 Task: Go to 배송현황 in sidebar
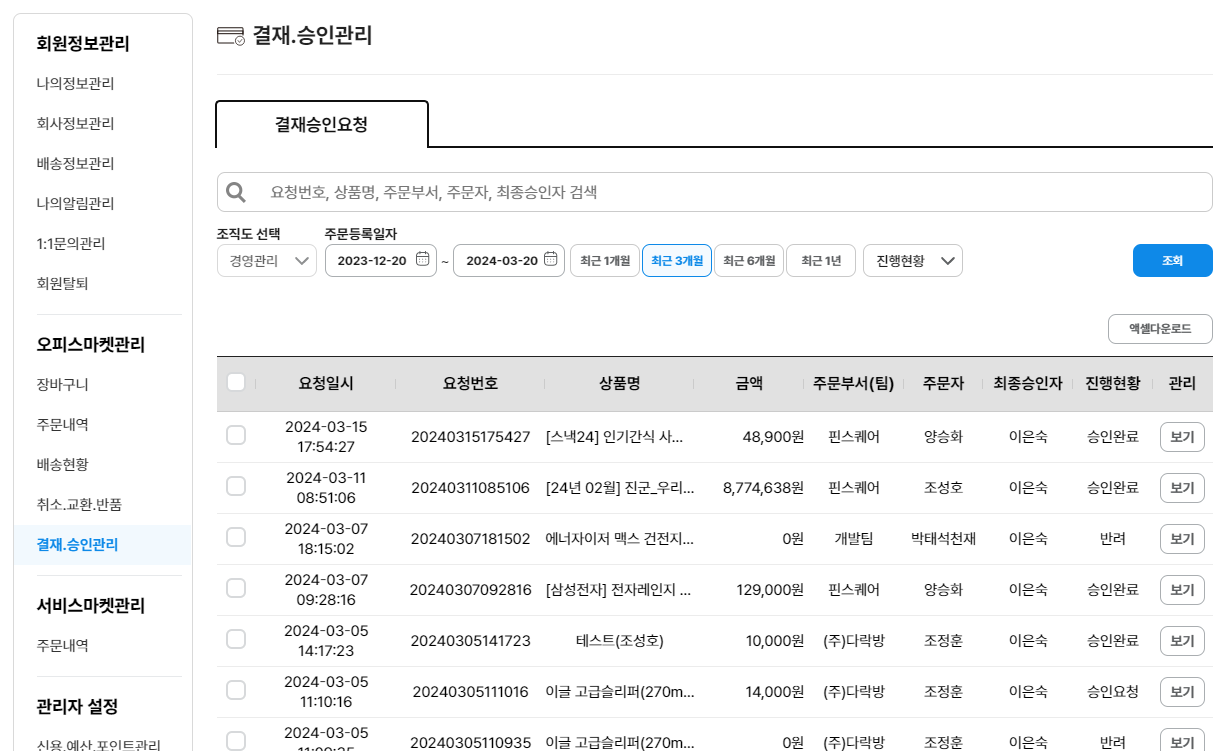[x=62, y=464]
